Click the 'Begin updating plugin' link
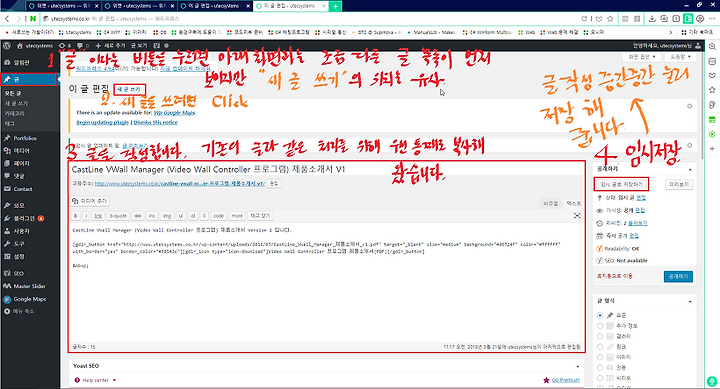This screenshot has height=389, width=720. click(x=102, y=123)
